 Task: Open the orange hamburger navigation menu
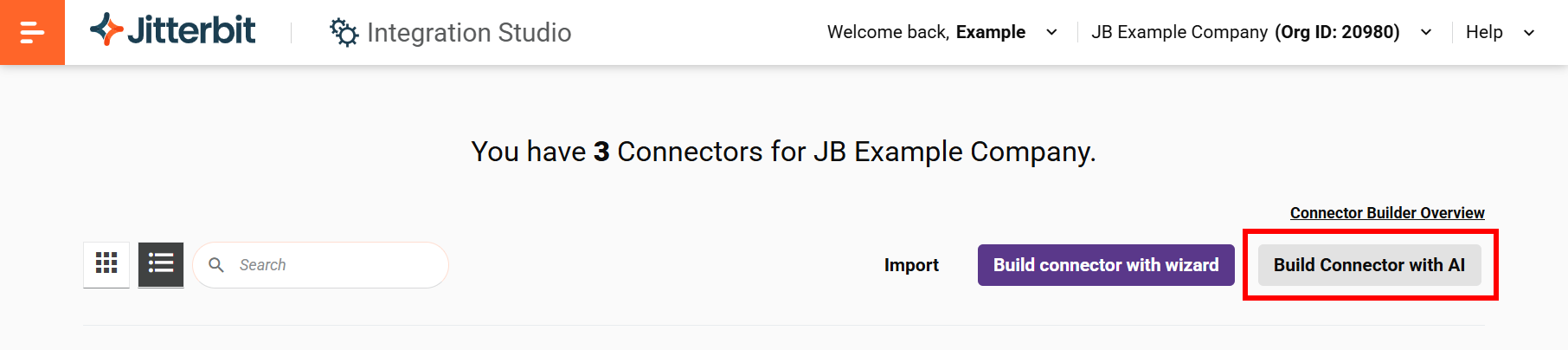[x=32, y=32]
